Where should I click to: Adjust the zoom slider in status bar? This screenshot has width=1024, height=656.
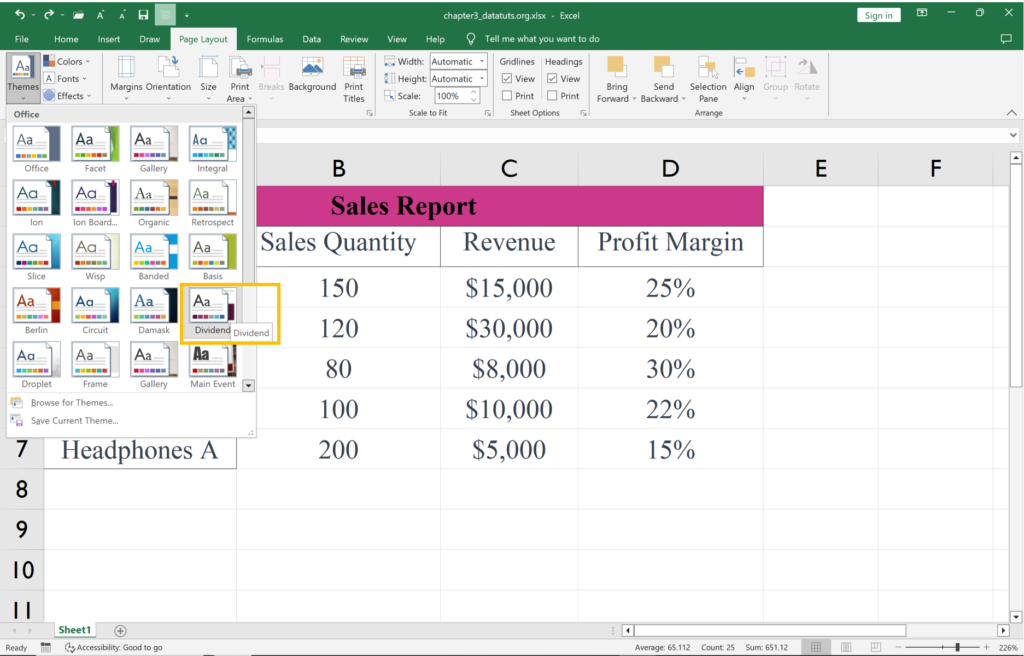click(958, 648)
